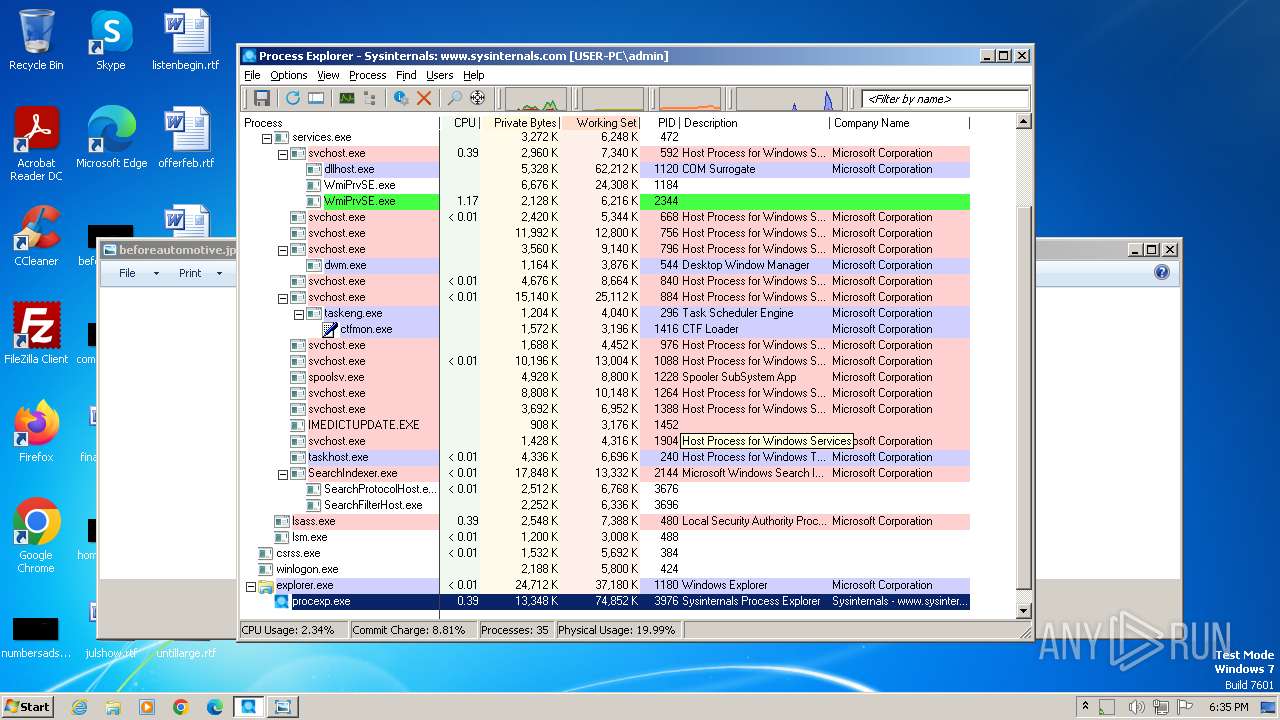This screenshot has width=1280, height=720.
Task: Open the Acrobat Reader DC desktop icon
Action: pyautogui.click(x=36, y=145)
